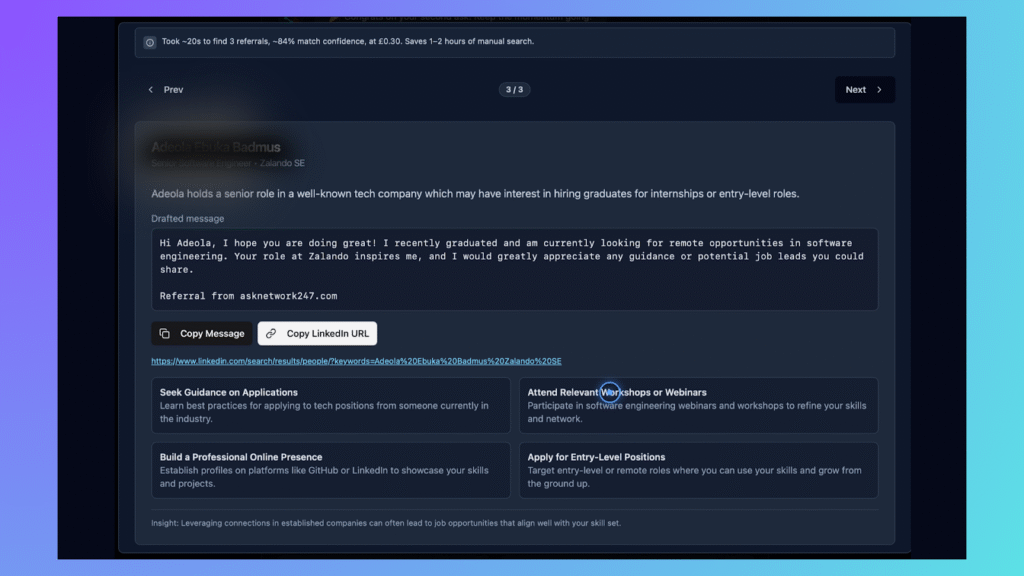
Task: Click inside the drafted message text box
Action: click(x=514, y=269)
